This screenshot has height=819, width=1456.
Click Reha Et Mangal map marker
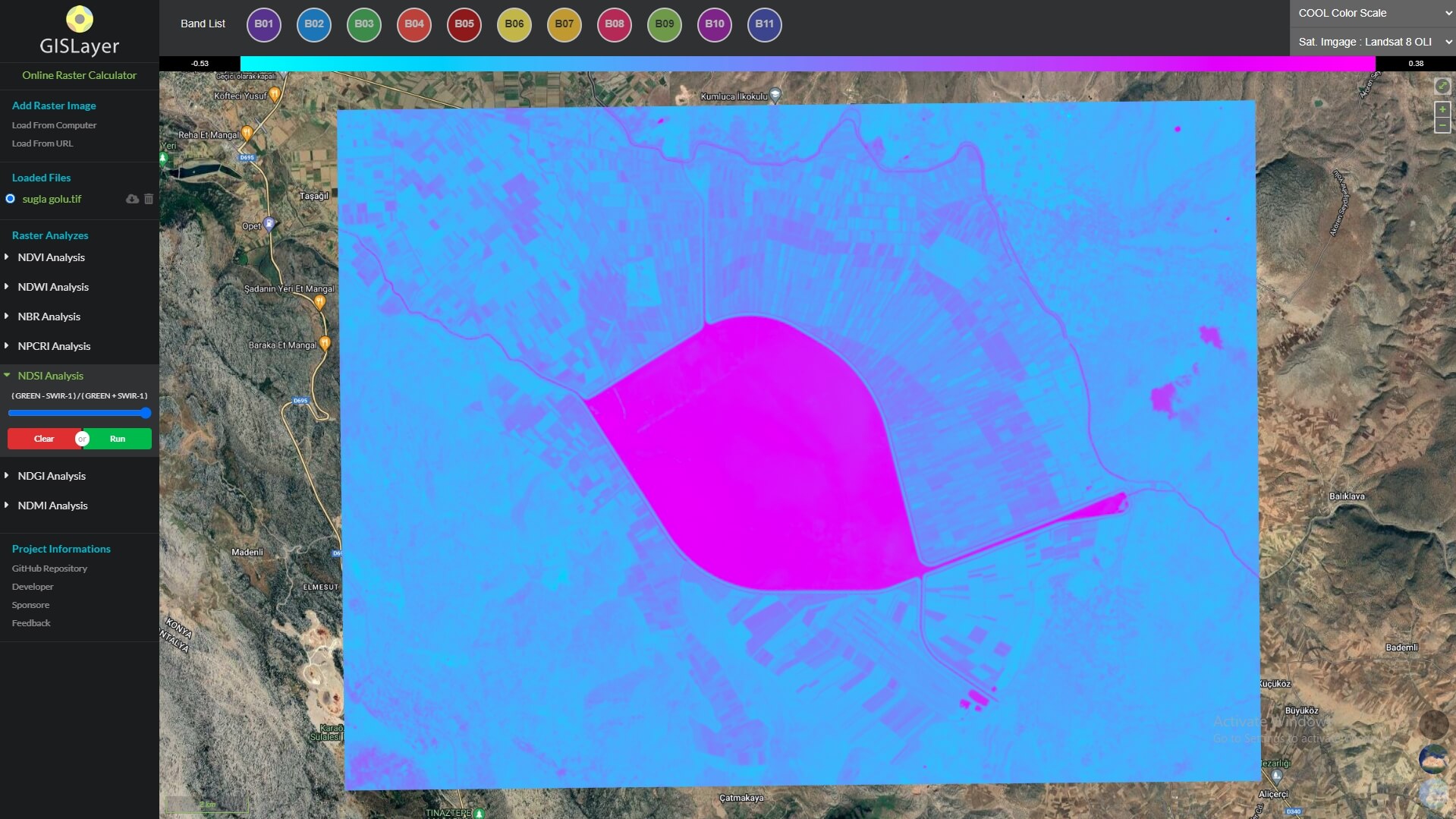pyautogui.click(x=247, y=134)
